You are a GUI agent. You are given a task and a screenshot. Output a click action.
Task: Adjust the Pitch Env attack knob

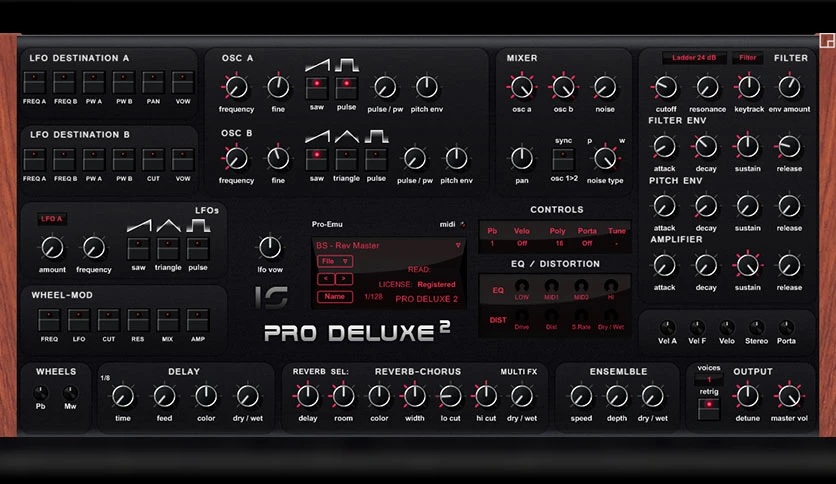click(664, 206)
